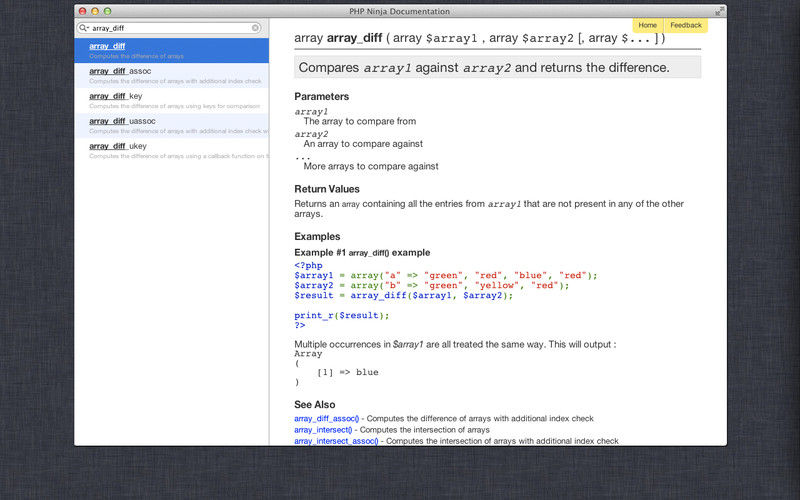Screen dimensions: 800x500
Task: Click 'More arrays to compare against' text
Action: [371, 166]
